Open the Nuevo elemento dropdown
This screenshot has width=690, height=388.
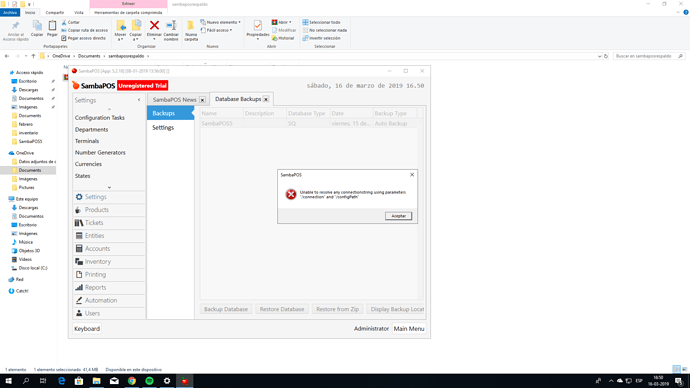pyautogui.click(x=221, y=22)
